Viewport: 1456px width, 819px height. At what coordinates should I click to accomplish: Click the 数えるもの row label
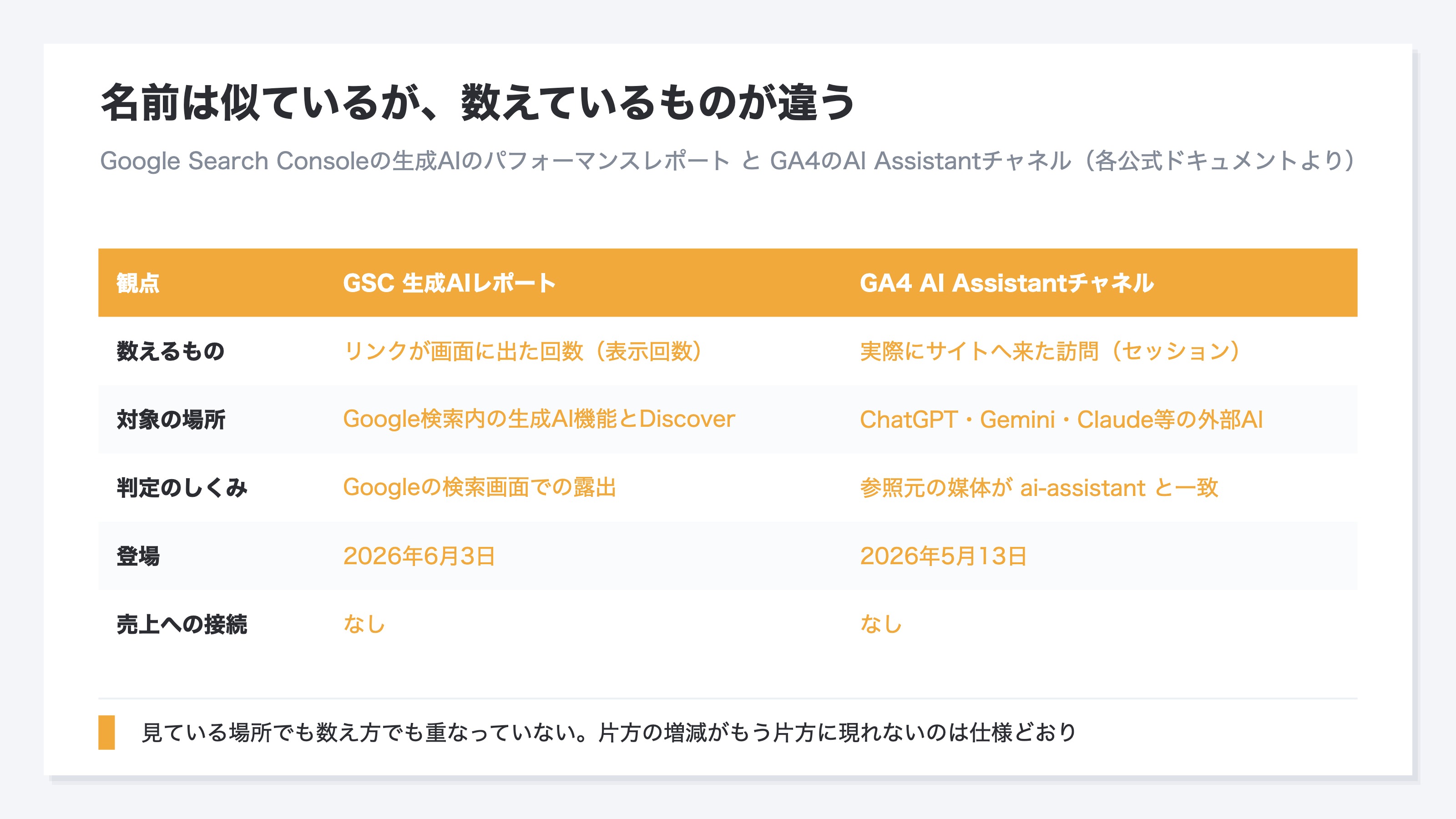[171, 351]
